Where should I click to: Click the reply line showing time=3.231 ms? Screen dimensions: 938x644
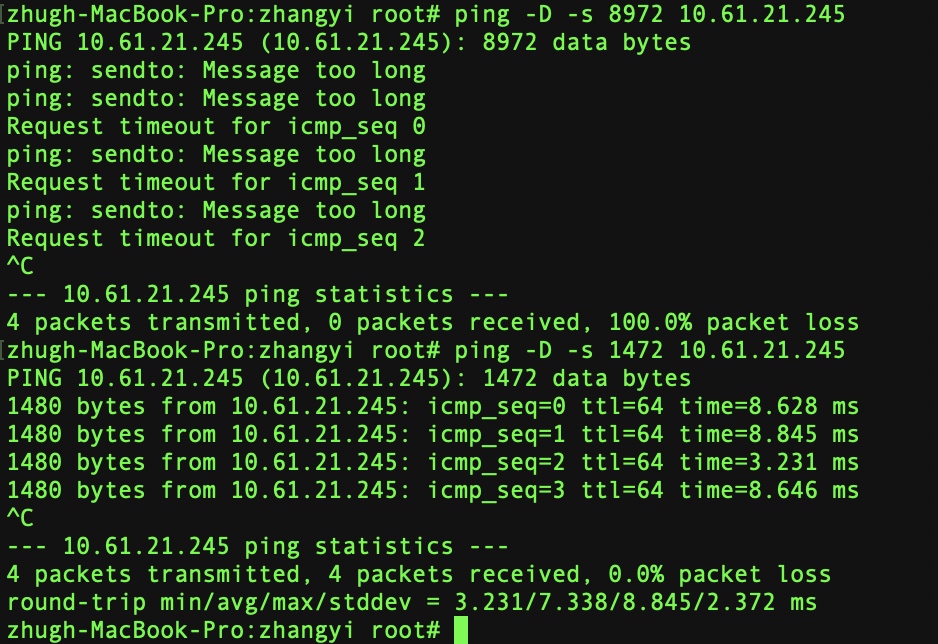[x=432, y=462]
